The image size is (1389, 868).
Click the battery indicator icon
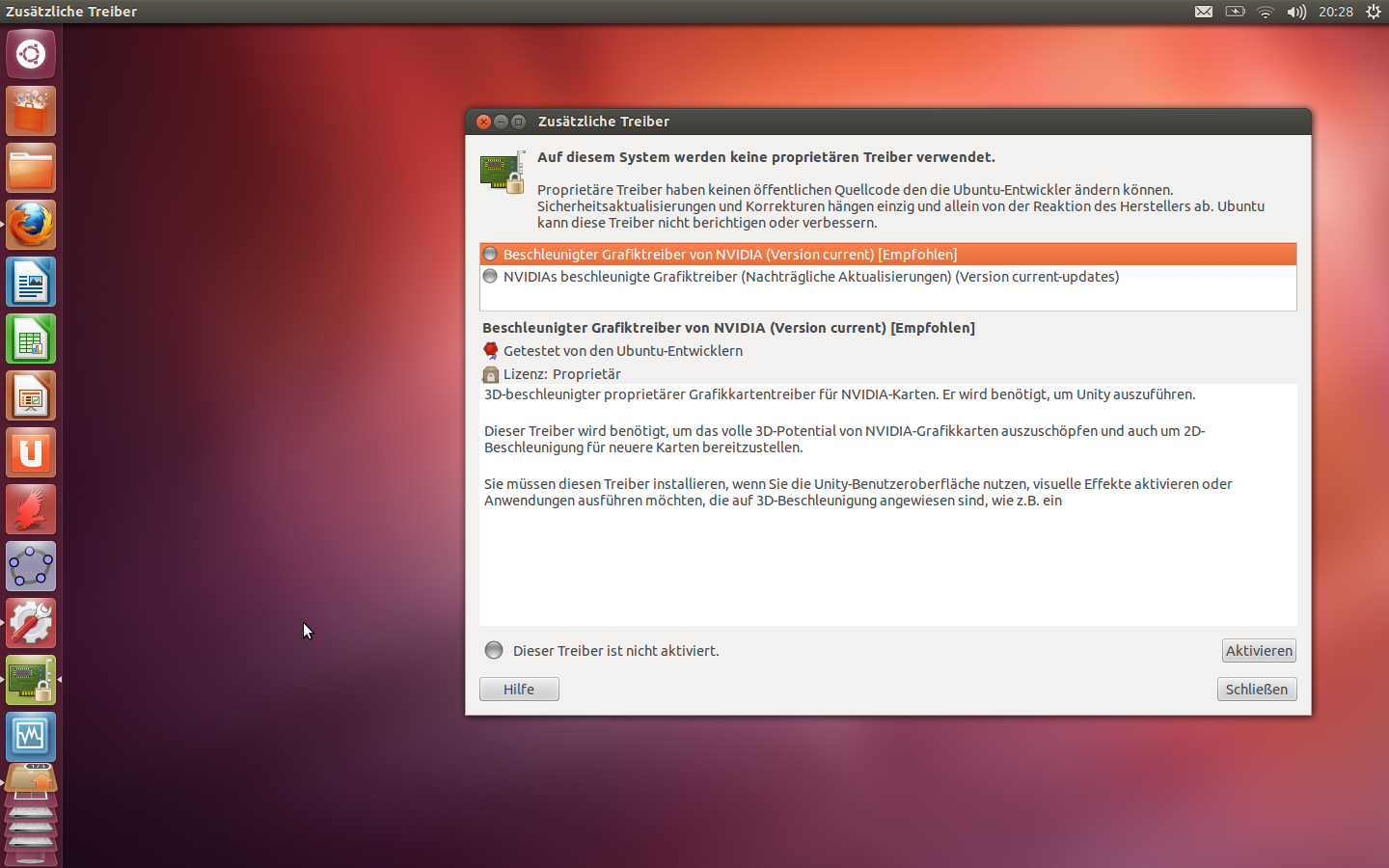[1235, 12]
